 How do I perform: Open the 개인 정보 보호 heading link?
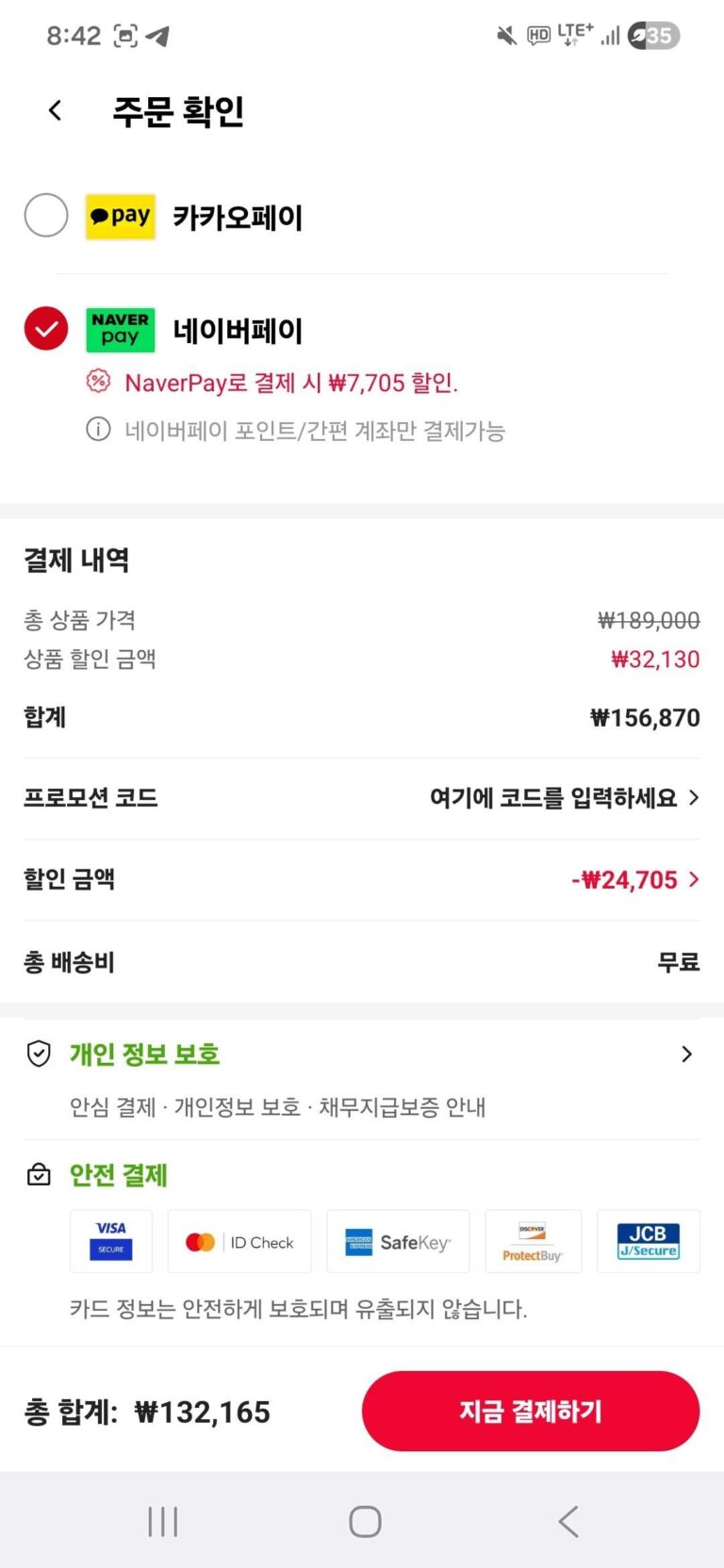(x=144, y=1053)
